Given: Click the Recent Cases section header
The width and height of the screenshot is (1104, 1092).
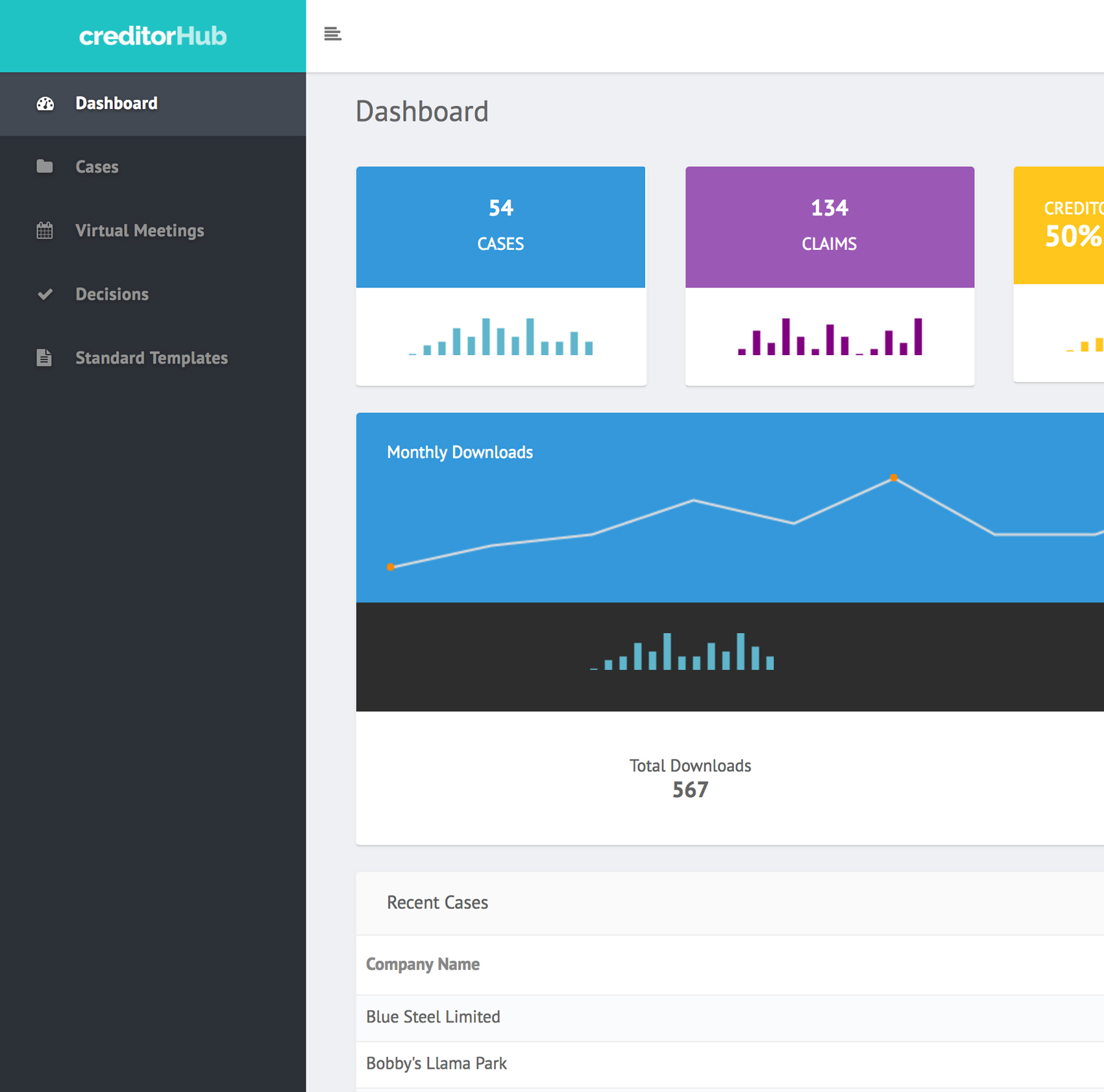Looking at the screenshot, I should click(437, 902).
